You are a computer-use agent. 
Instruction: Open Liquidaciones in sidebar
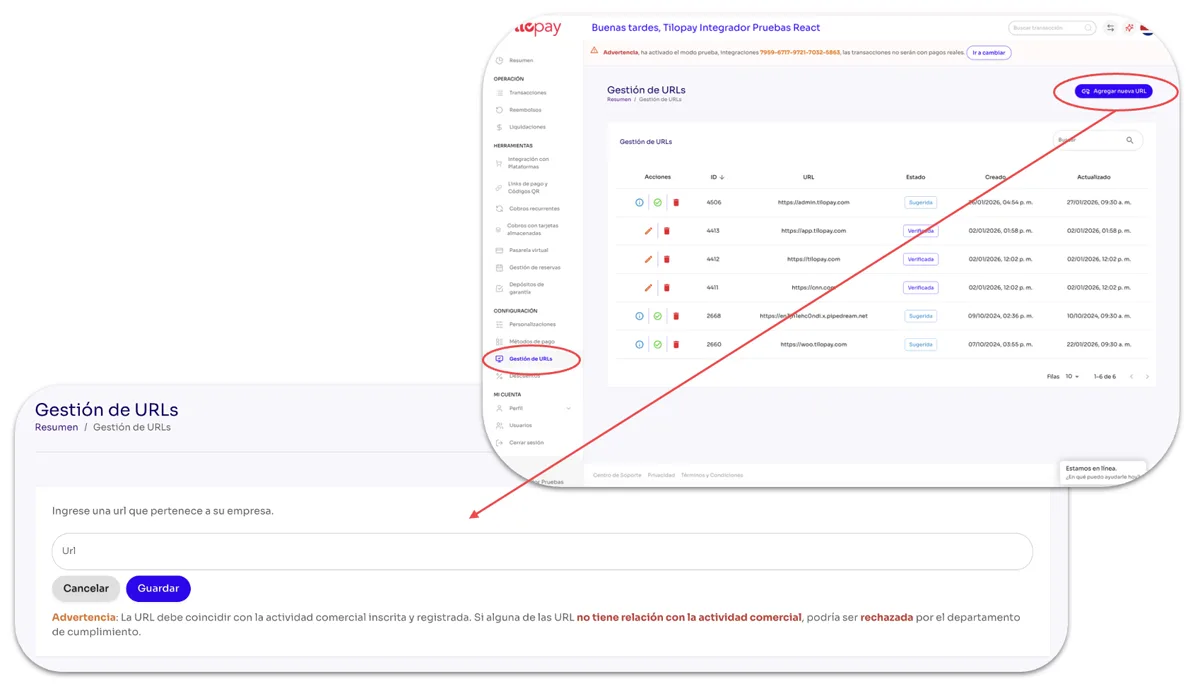point(527,127)
